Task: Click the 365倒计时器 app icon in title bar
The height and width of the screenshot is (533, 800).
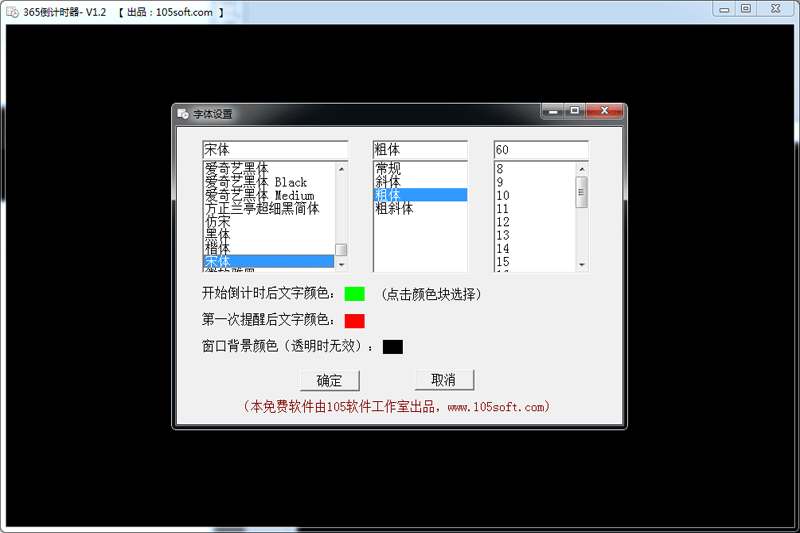Action: click(13, 10)
